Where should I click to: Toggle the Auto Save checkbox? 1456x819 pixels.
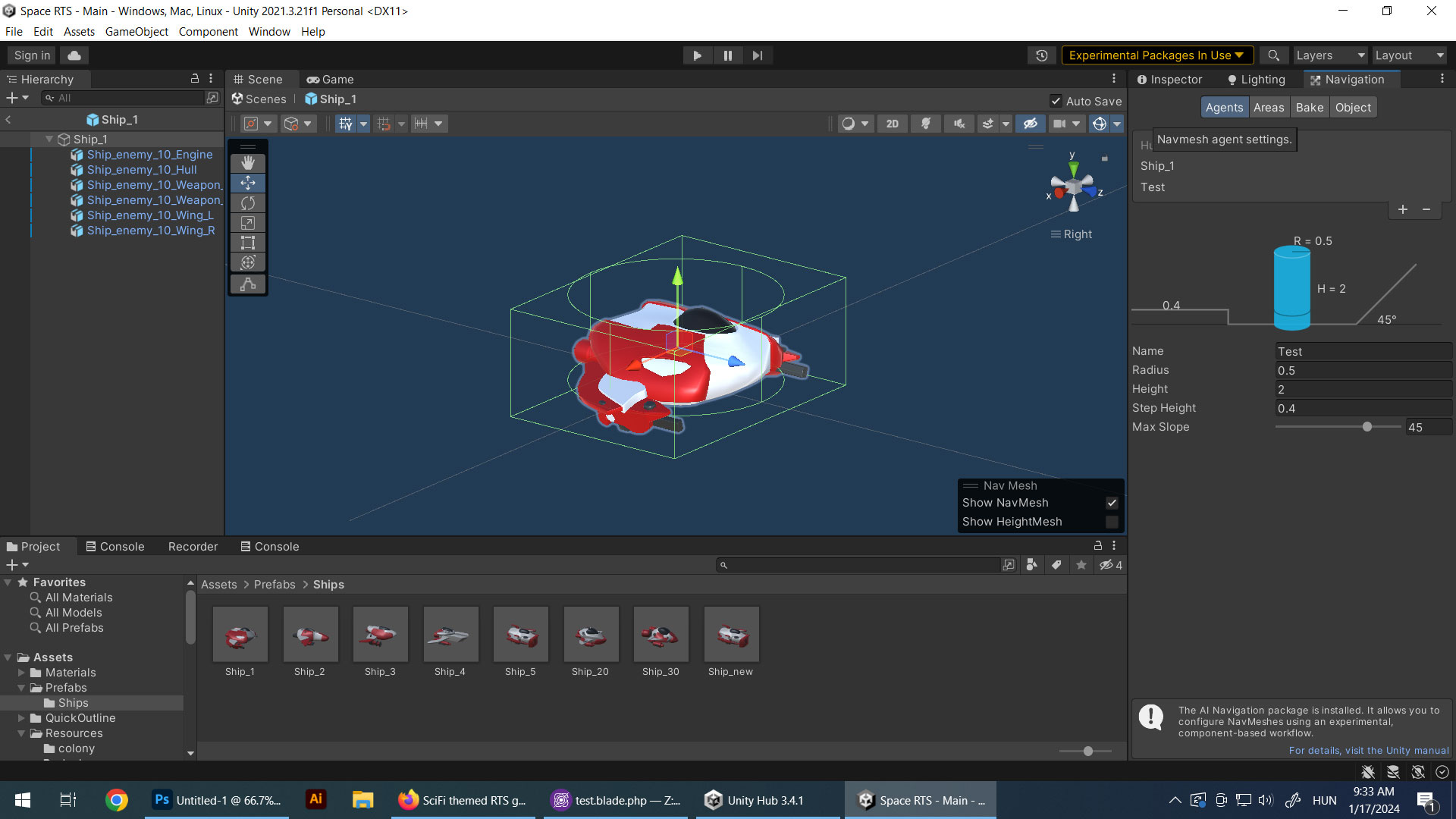(x=1056, y=101)
